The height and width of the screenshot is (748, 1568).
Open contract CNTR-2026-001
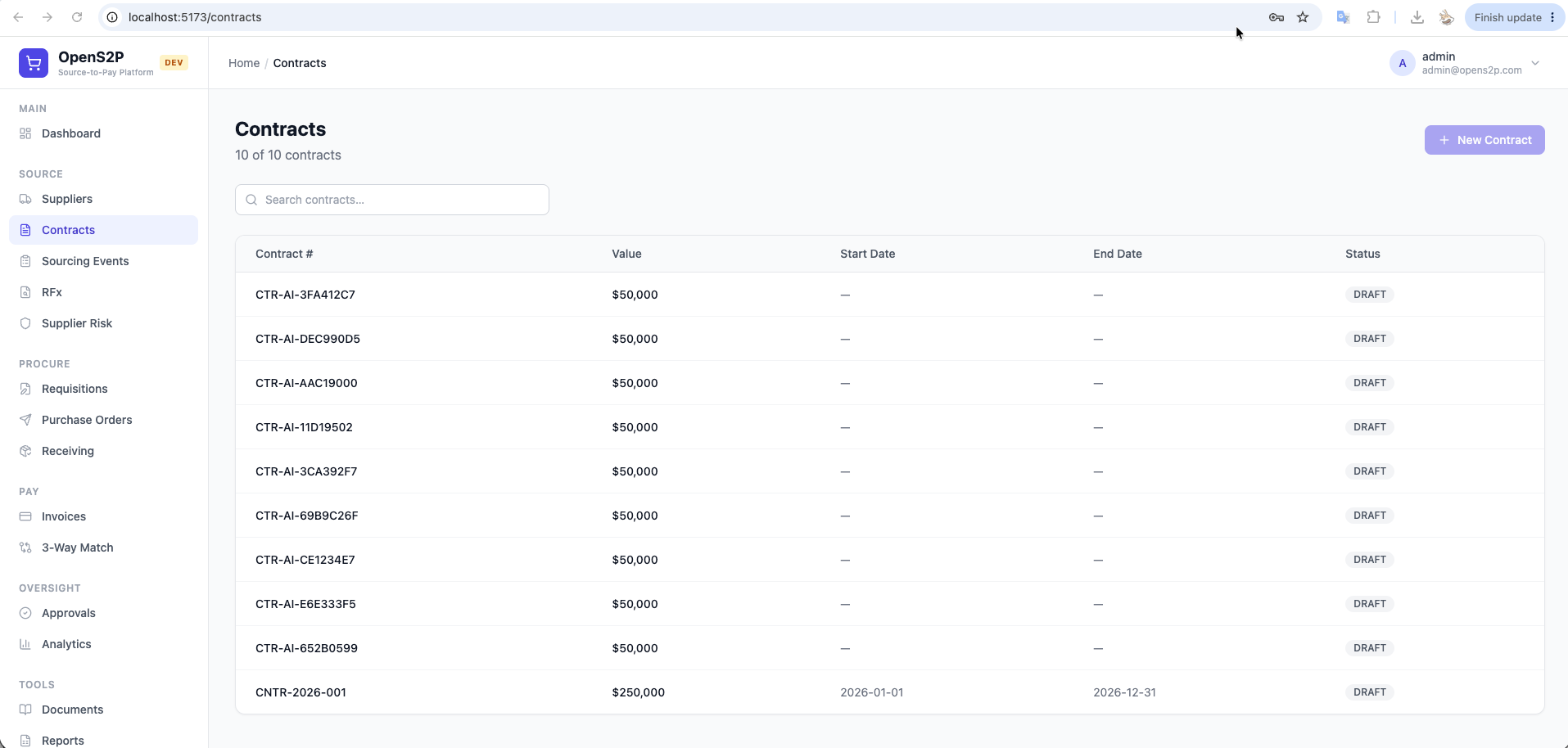[300, 692]
